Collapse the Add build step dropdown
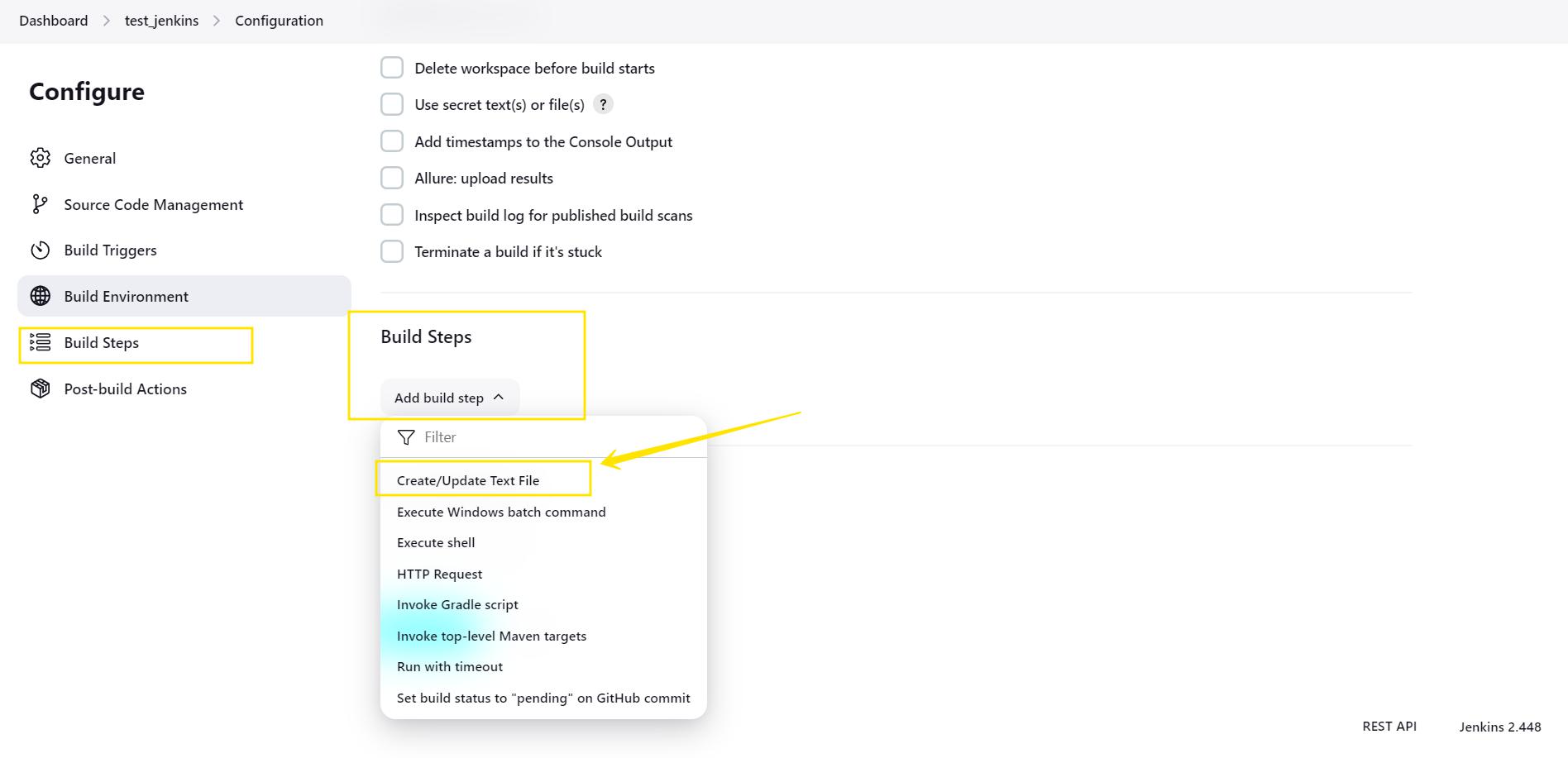This screenshot has width=1568, height=758. pos(450,398)
